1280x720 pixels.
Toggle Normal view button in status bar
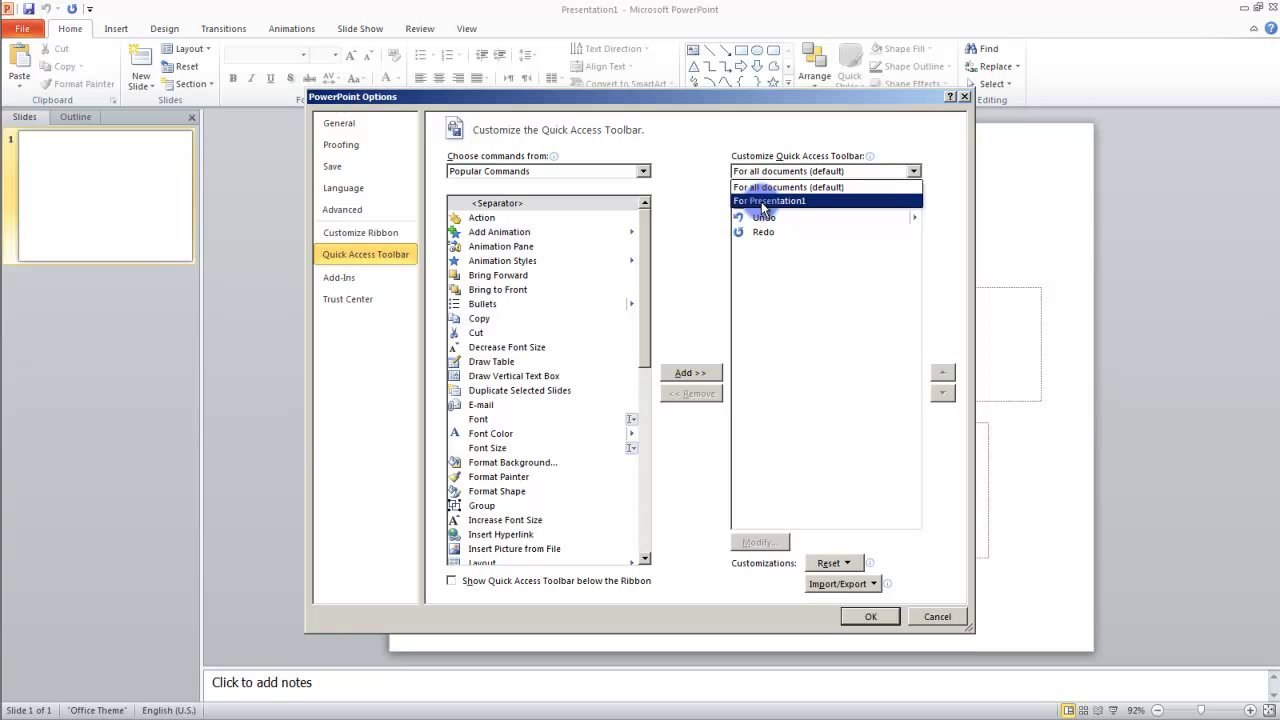(1069, 710)
